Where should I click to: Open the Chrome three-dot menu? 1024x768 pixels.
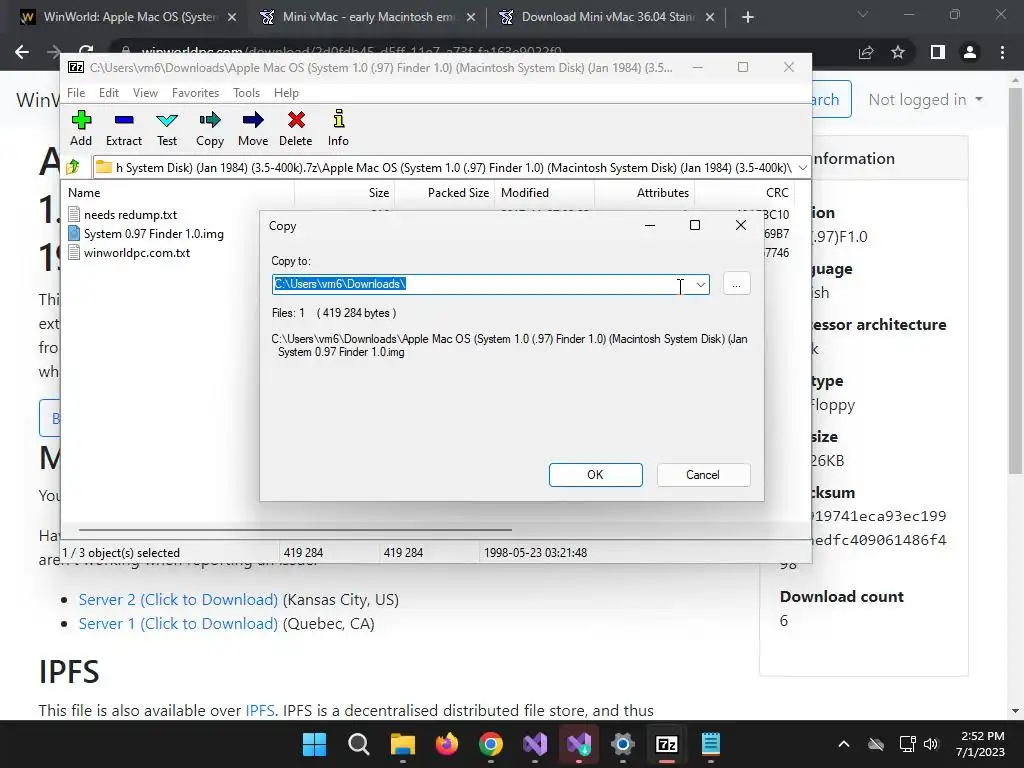tap(1002, 52)
